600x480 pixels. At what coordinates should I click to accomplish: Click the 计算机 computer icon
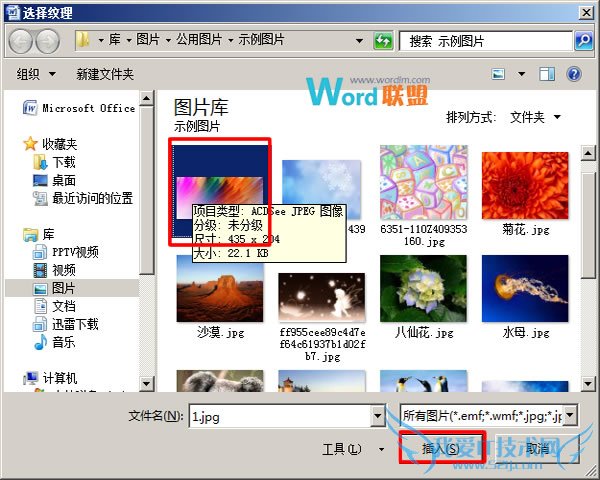[31, 378]
